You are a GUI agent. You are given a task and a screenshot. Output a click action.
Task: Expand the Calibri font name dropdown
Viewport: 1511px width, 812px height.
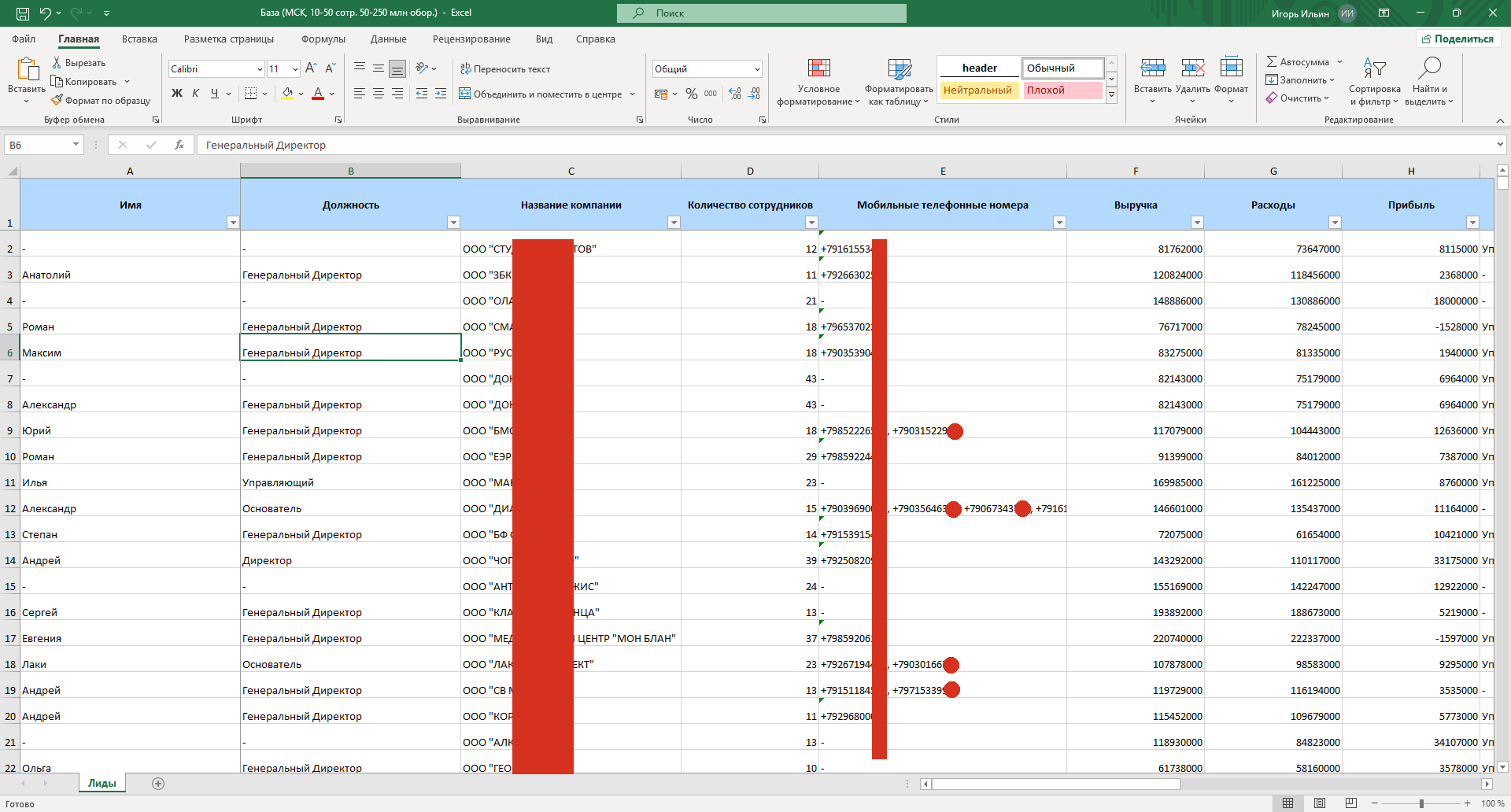tap(259, 69)
